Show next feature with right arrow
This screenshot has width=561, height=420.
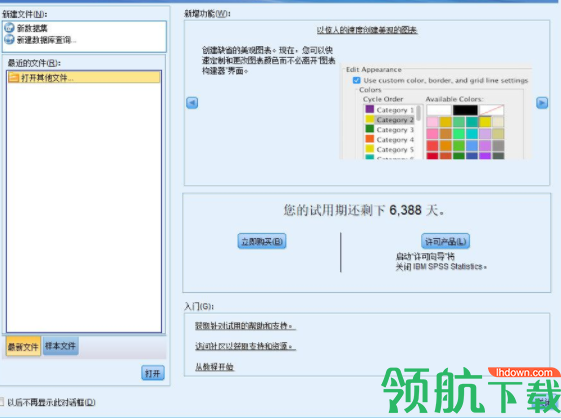pos(542,103)
